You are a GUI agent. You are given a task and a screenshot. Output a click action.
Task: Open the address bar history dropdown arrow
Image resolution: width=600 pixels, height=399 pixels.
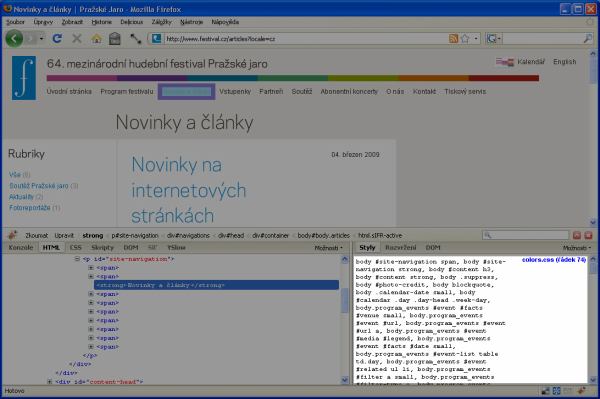pyautogui.click(x=476, y=38)
